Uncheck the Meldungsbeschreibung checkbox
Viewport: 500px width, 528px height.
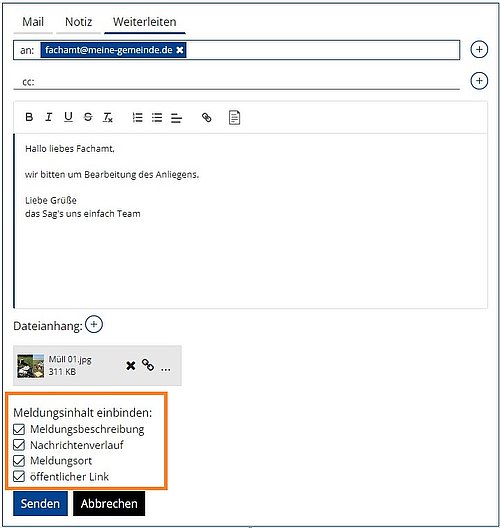pos(19,429)
